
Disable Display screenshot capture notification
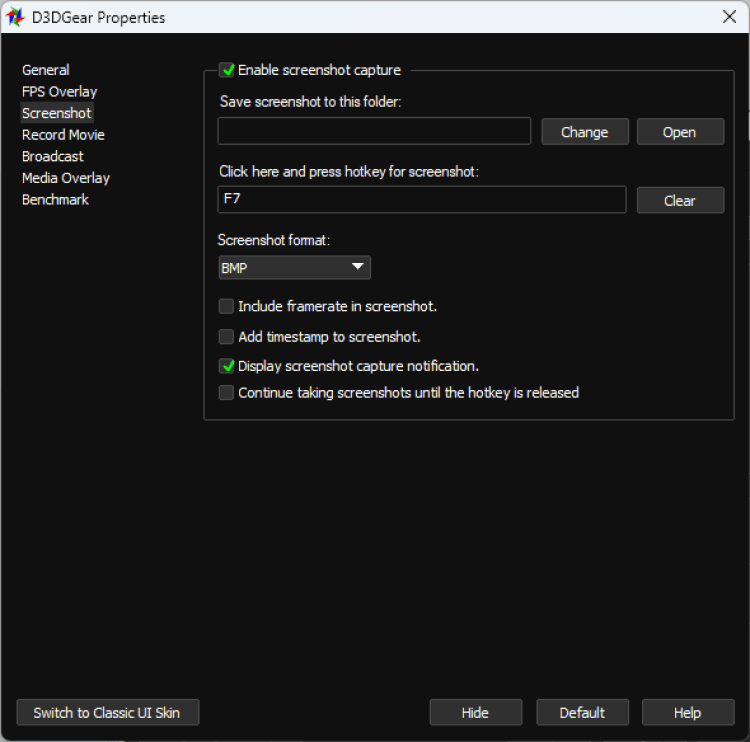coord(227,366)
